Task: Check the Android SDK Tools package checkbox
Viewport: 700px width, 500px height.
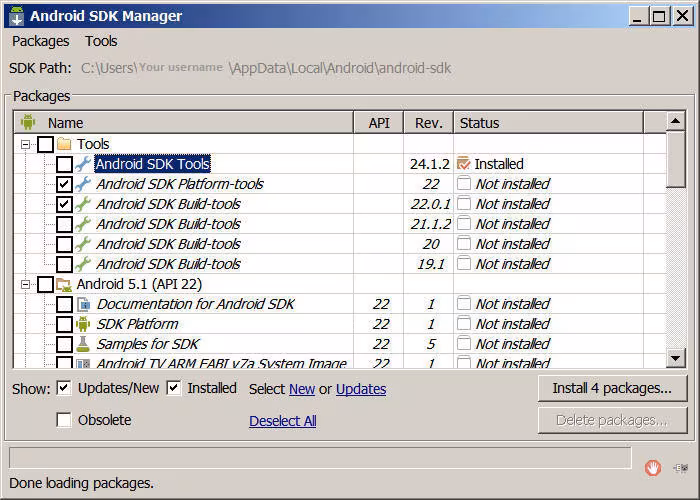Action: (64, 164)
